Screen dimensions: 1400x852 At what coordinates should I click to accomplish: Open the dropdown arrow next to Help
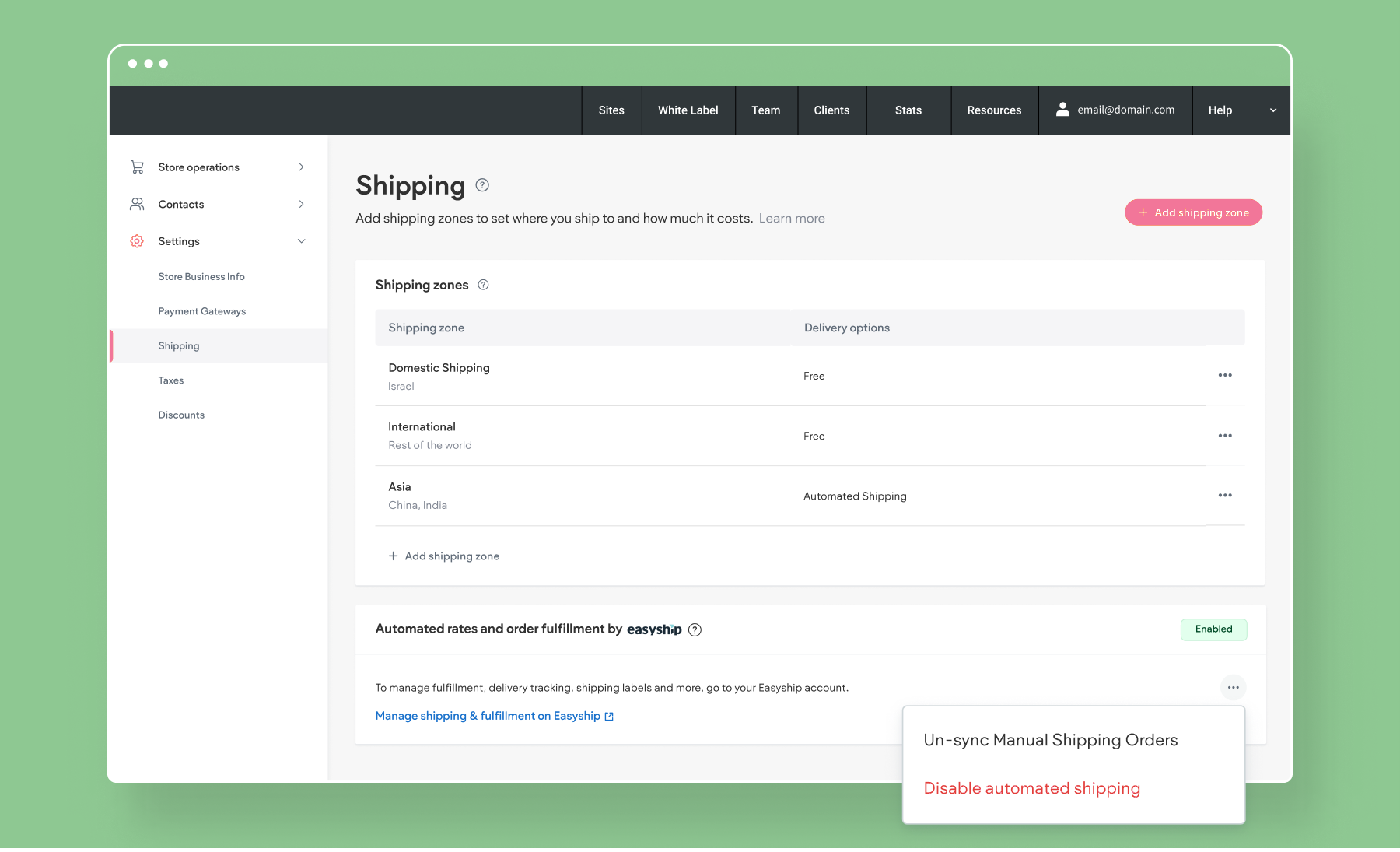tap(1273, 110)
